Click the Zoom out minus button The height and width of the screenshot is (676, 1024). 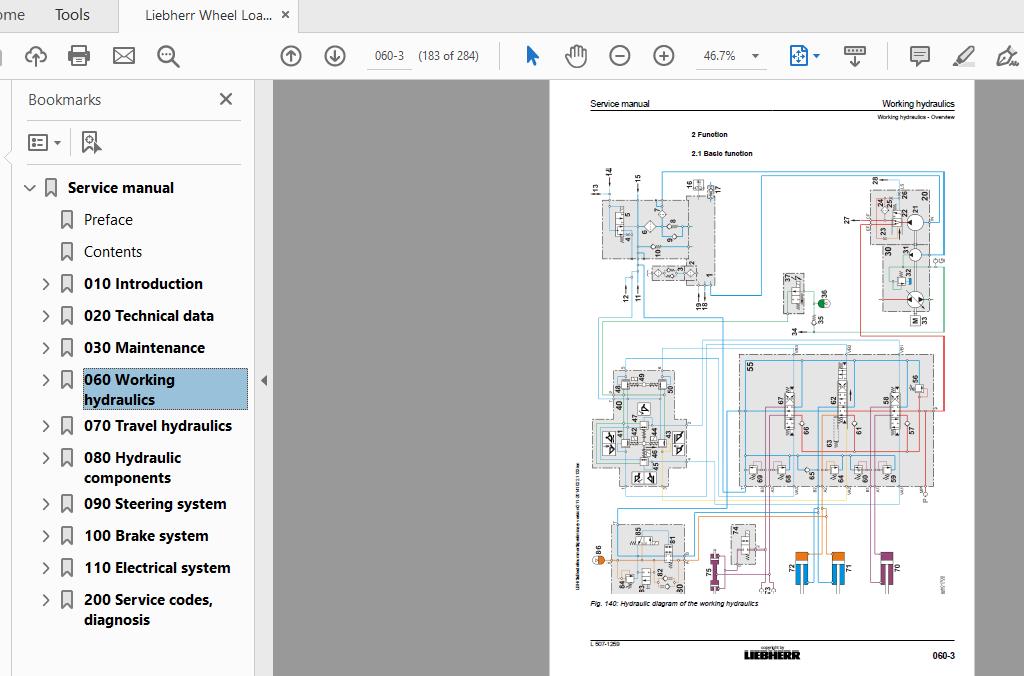click(620, 56)
